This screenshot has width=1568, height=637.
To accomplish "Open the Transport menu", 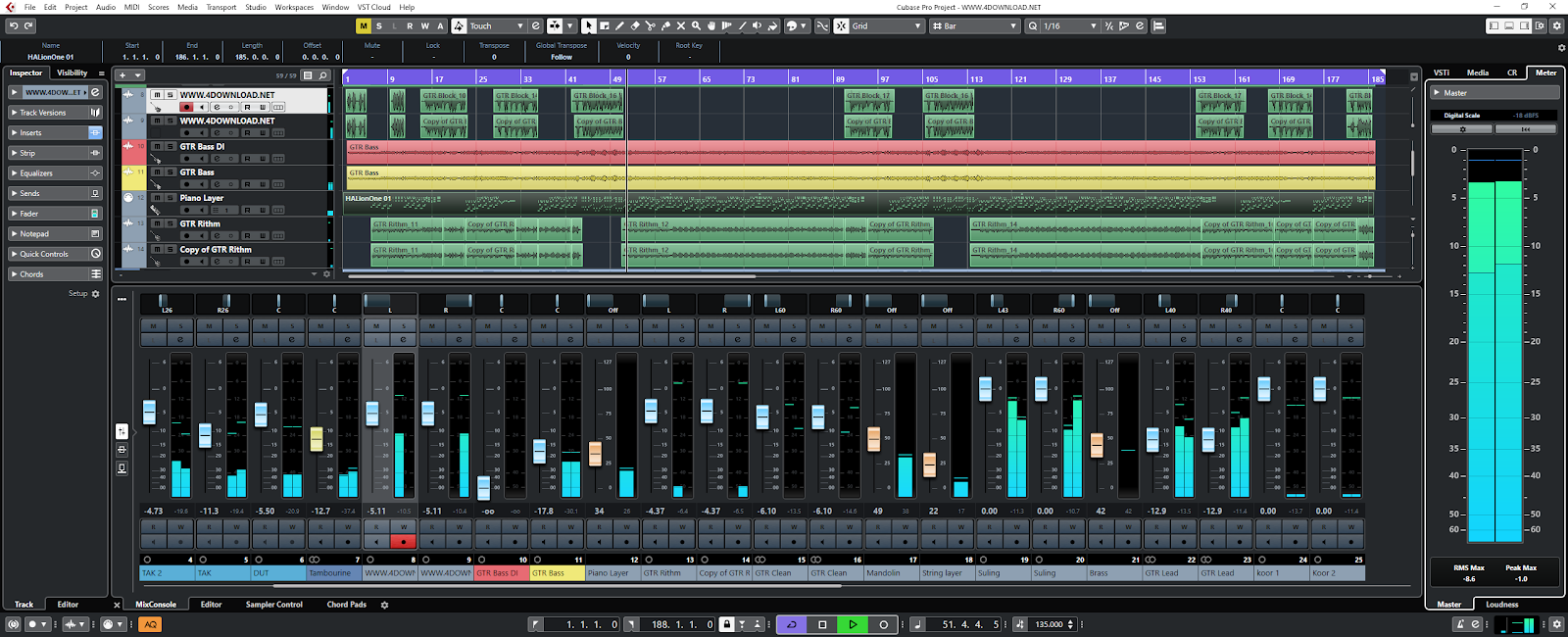I will click(220, 7).
